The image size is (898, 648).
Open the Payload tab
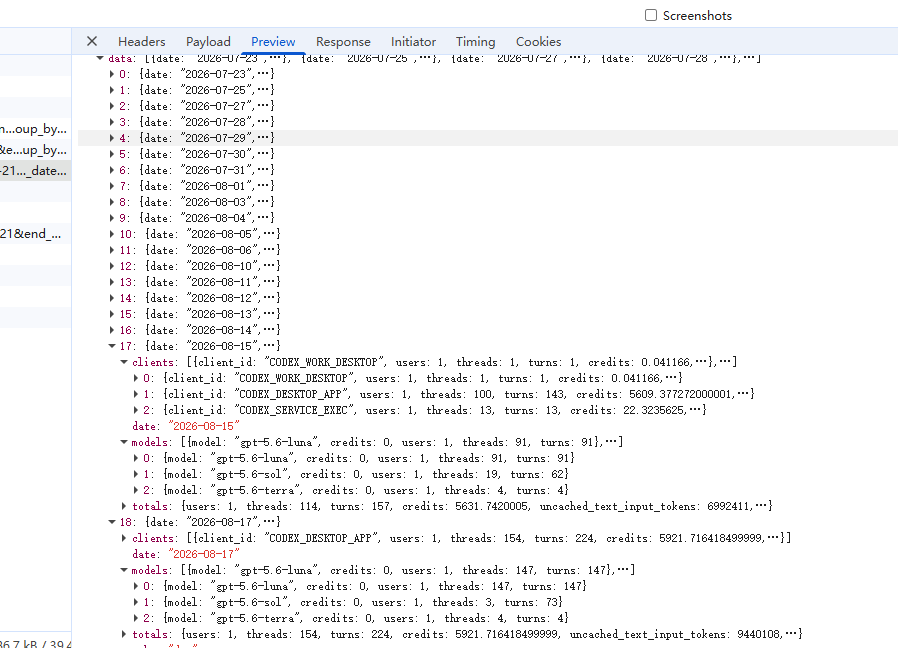pyautogui.click(x=208, y=42)
